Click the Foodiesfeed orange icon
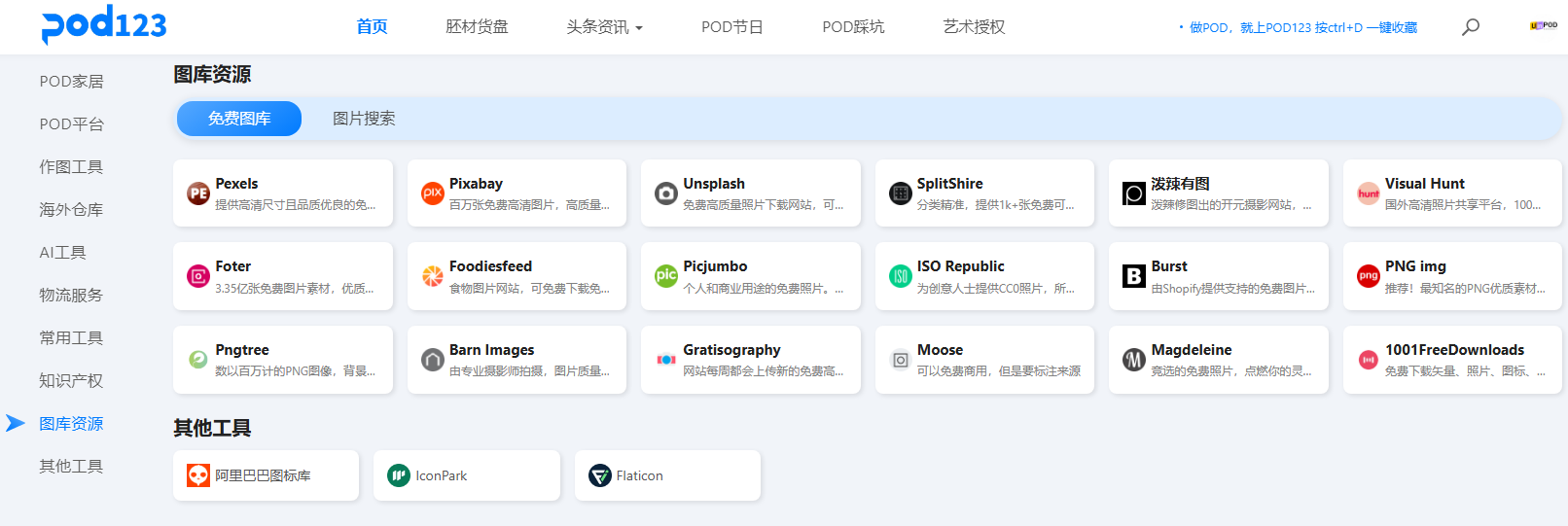Image resolution: width=1568 pixels, height=526 pixels. (x=433, y=276)
